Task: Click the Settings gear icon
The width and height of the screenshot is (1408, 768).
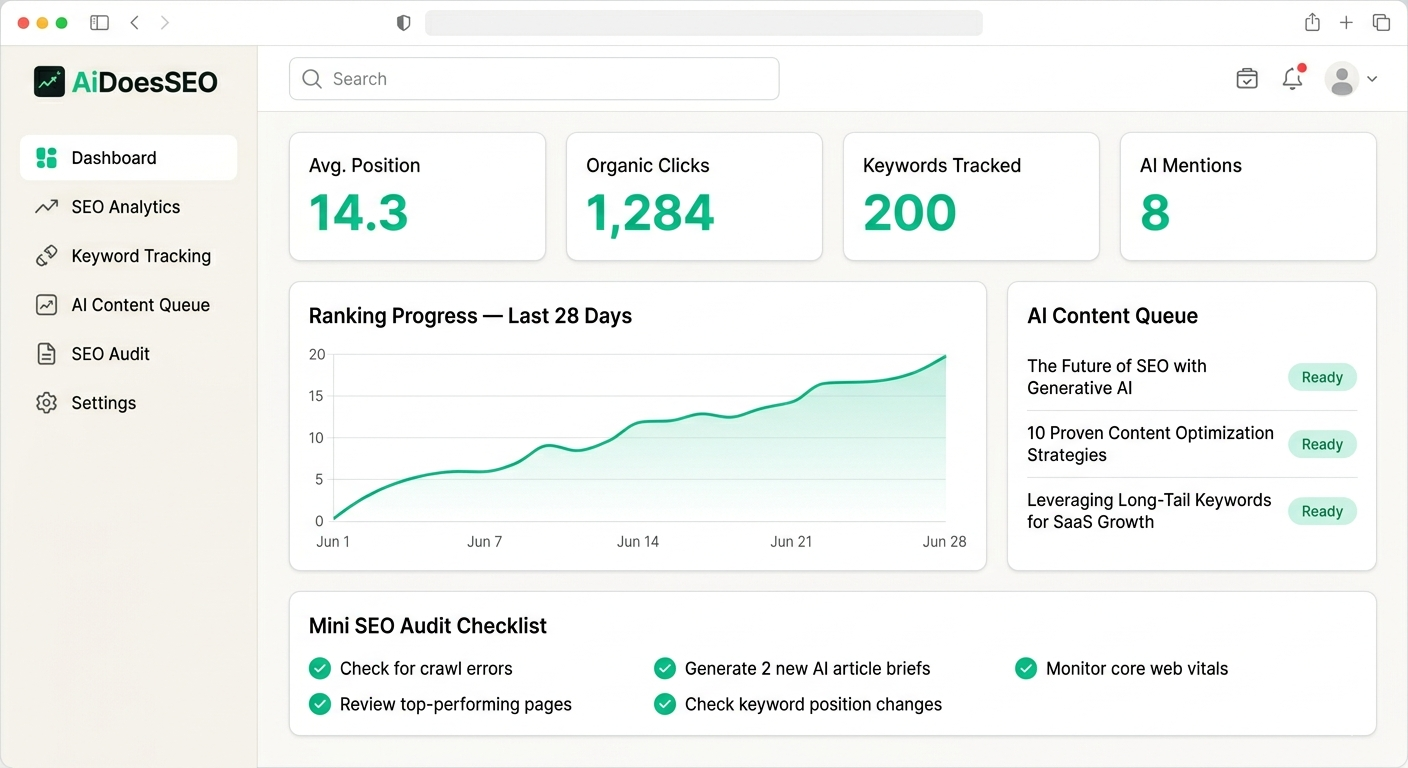Action: click(x=46, y=403)
